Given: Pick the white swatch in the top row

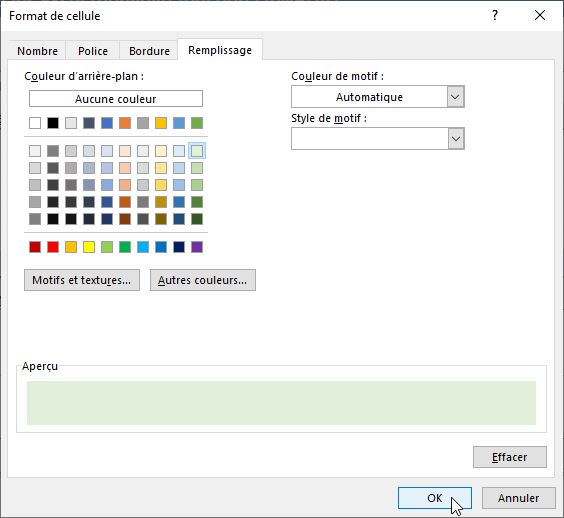Looking at the screenshot, I should coord(35,123).
